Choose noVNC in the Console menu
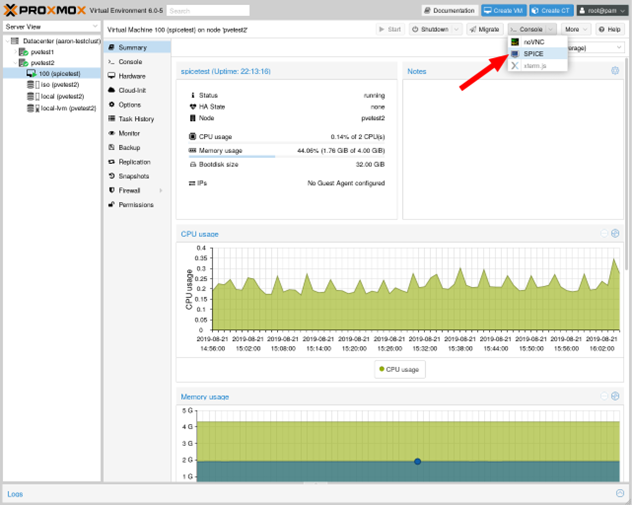 pos(534,42)
